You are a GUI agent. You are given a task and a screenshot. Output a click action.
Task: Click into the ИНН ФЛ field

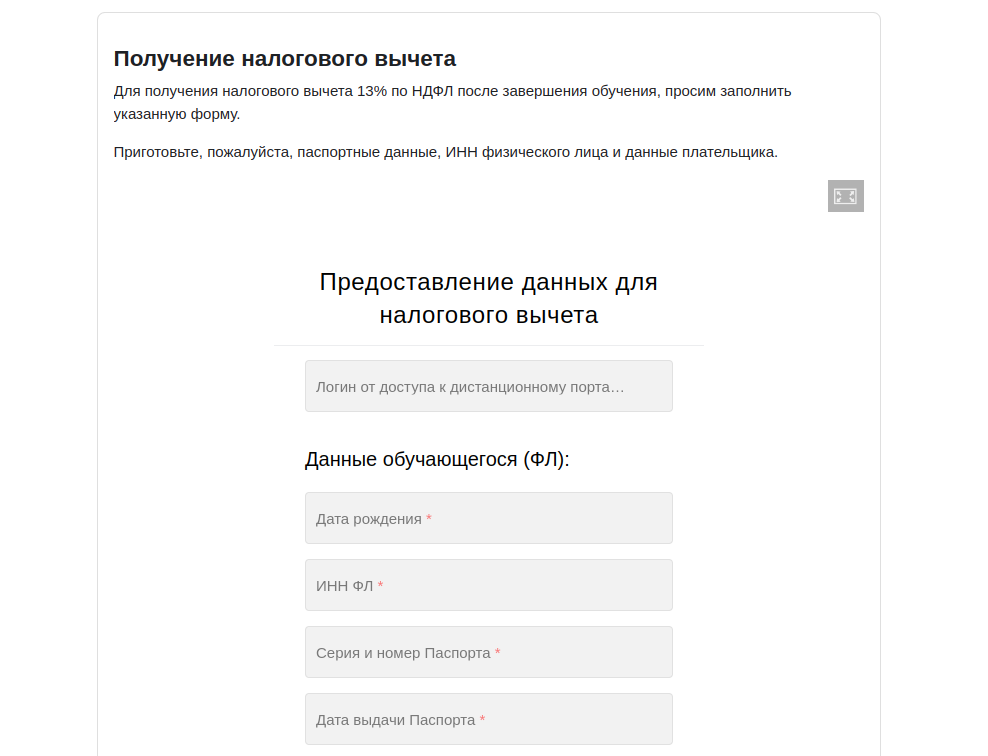click(488, 585)
